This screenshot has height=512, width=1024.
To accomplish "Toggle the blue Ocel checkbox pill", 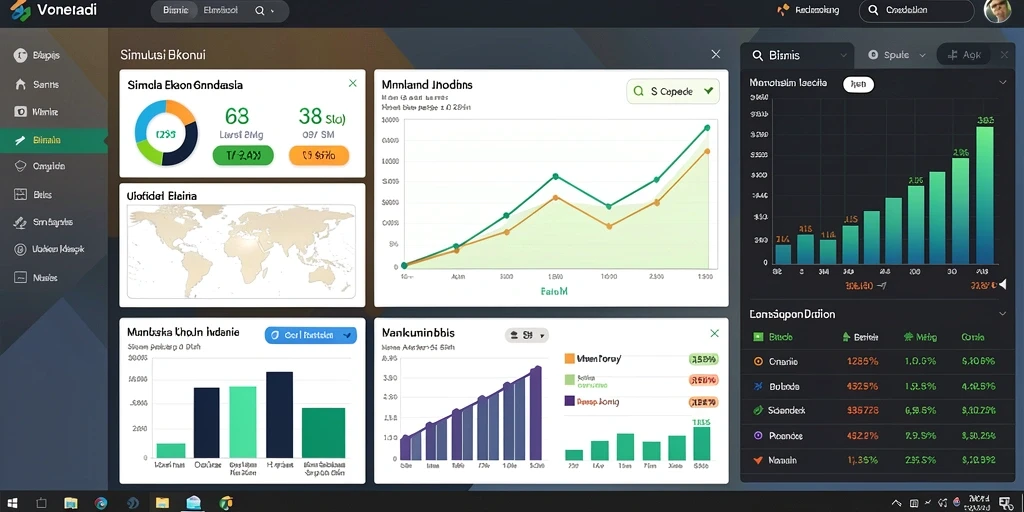I will coord(311,335).
